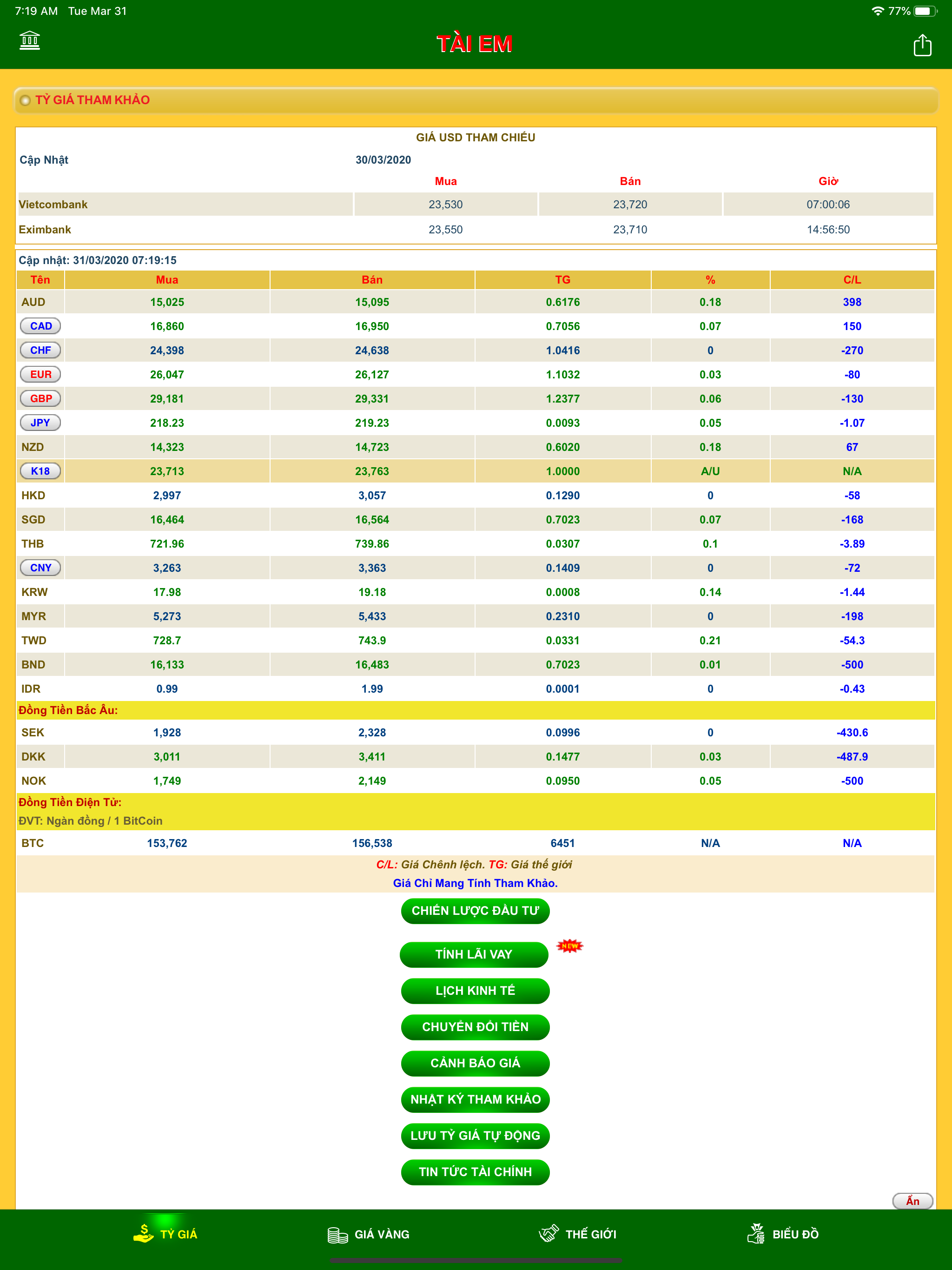This screenshot has width=952, height=1270.
Task: Switch to the Biểu Đồ tab
Action: coord(783,1233)
